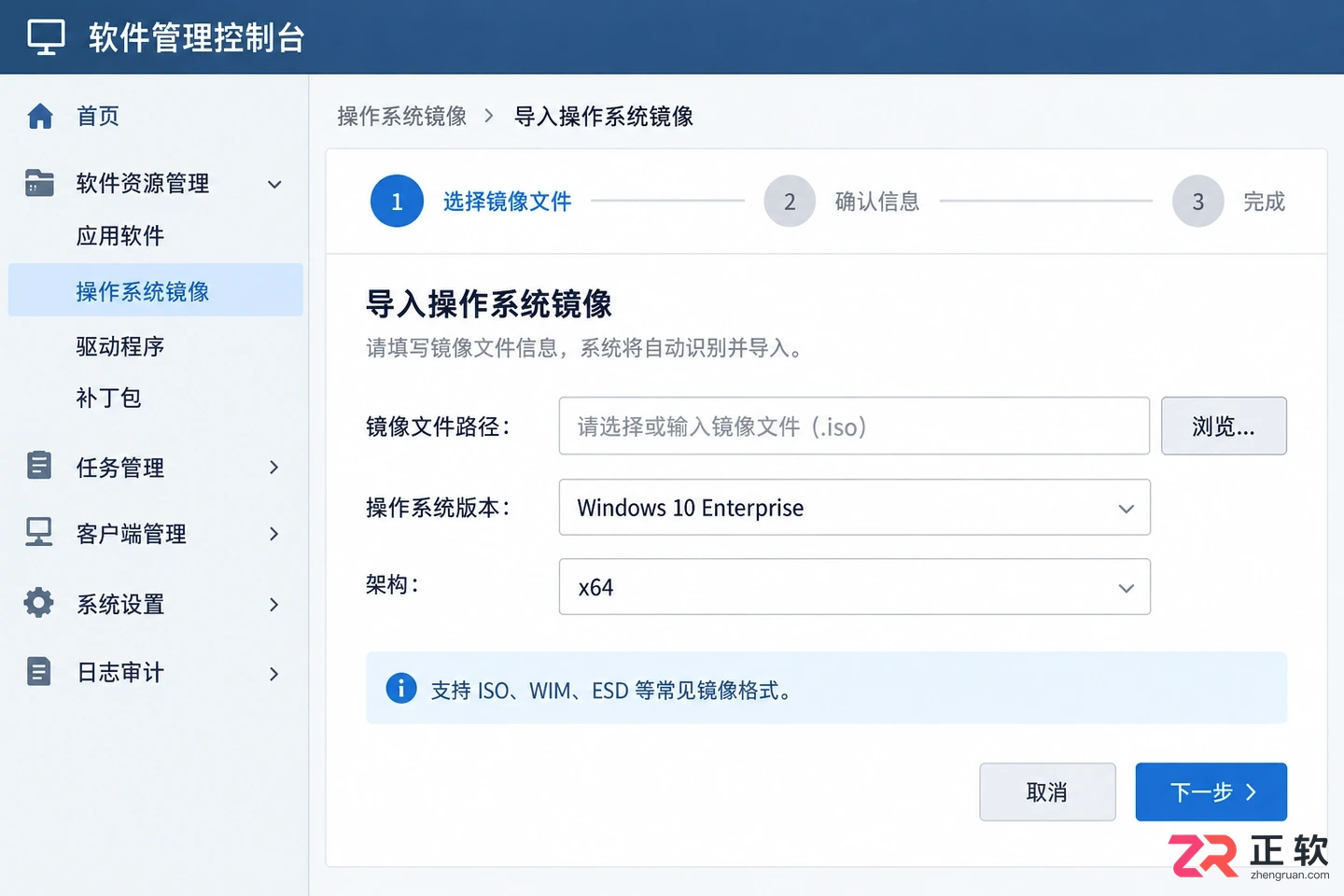1344x896 pixels.
Task: Click the blue info icon in format notice
Action: pos(401,688)
